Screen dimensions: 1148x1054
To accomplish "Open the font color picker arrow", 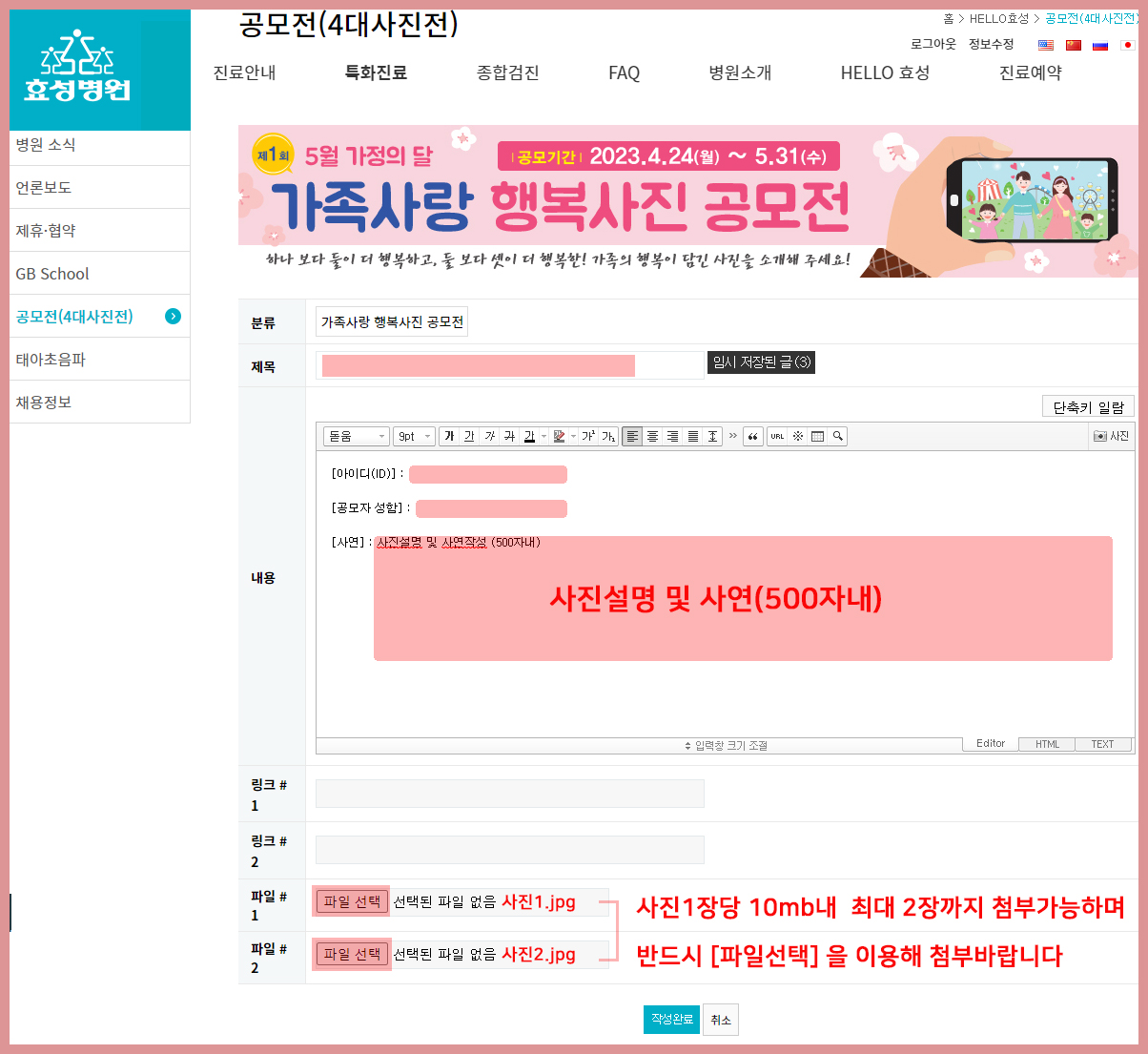I will (x=544, y=436).
